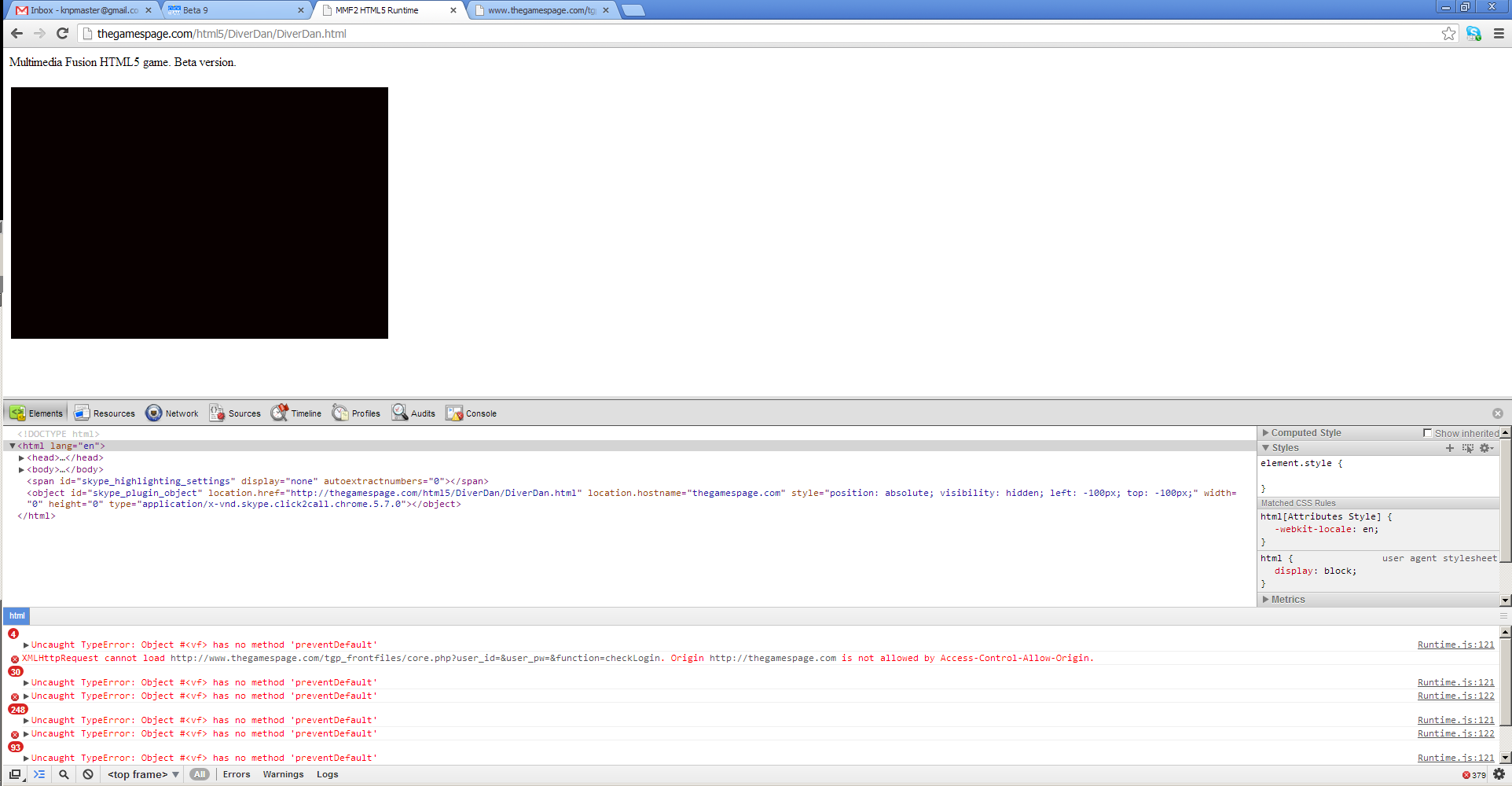Open the Network panel in DevTools
Image resolution: width=1512 pixels, height=786 pixels.
tap(172, 413)
